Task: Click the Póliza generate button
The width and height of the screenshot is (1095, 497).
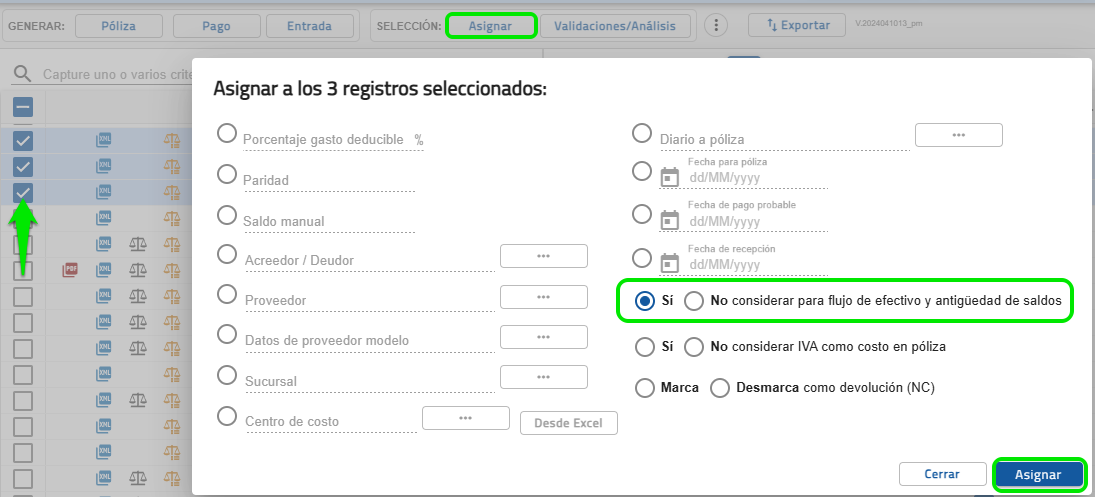Action: [118, 26]
